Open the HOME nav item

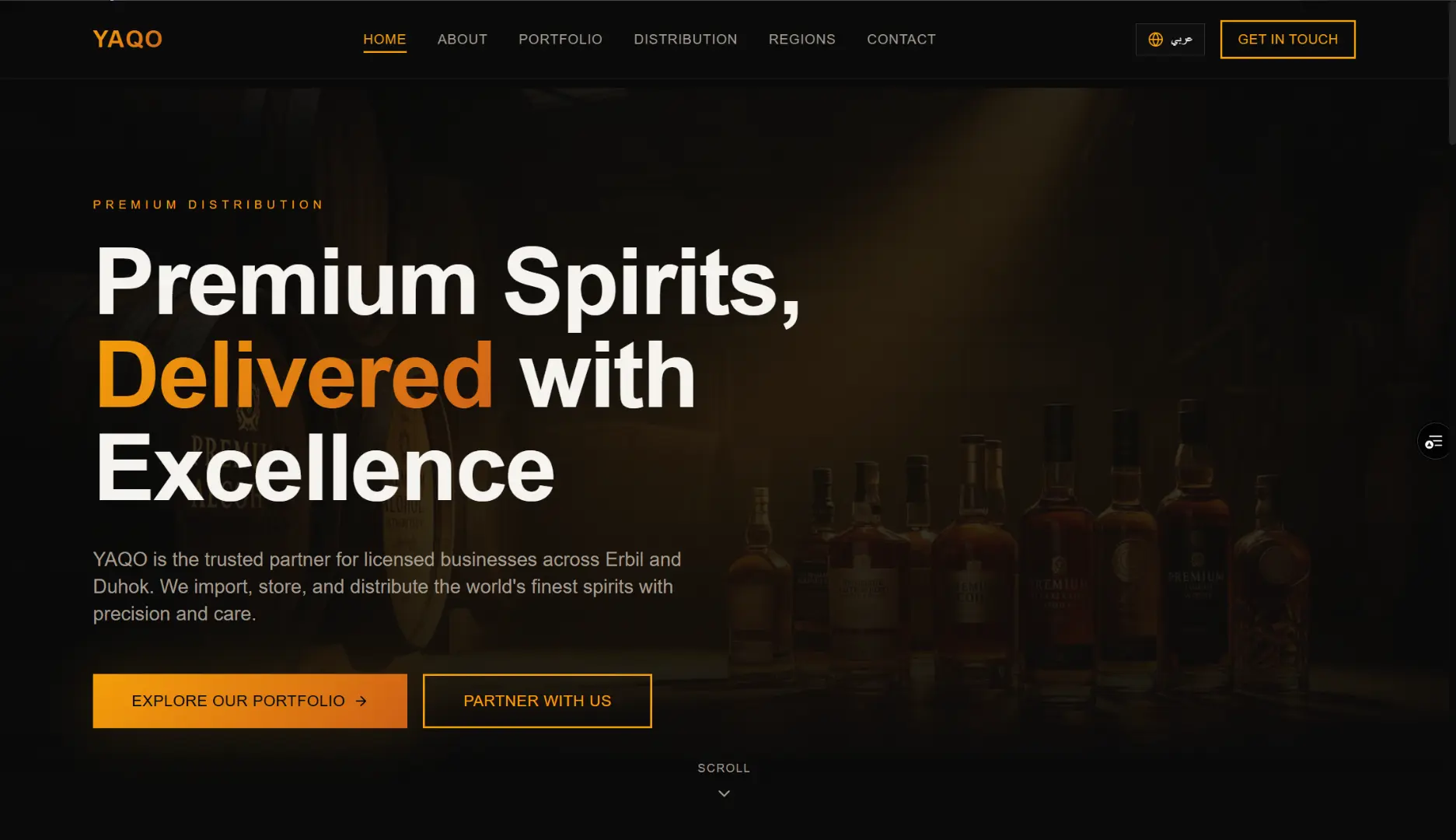(385, 39)
